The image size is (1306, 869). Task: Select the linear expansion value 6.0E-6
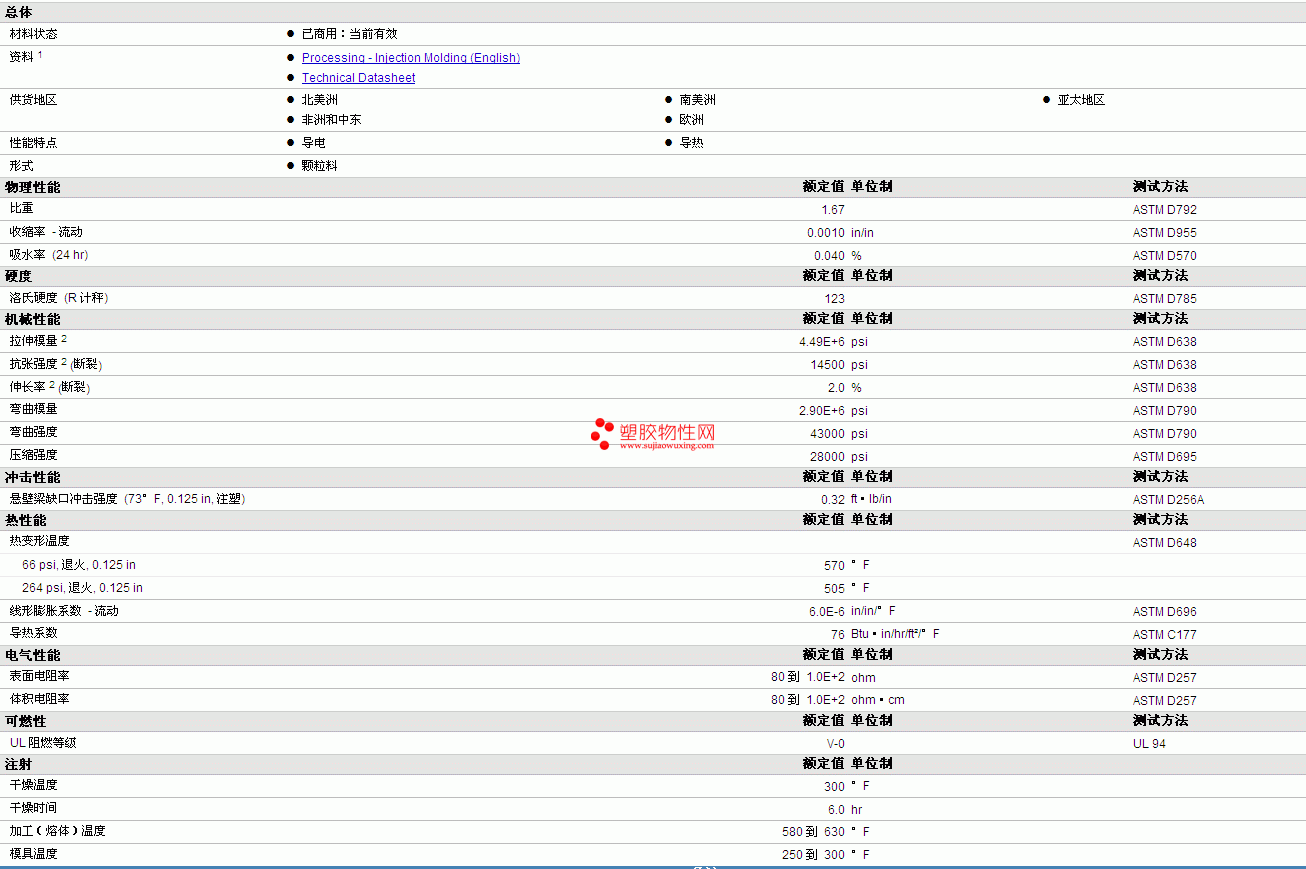(x=827, y=611)
